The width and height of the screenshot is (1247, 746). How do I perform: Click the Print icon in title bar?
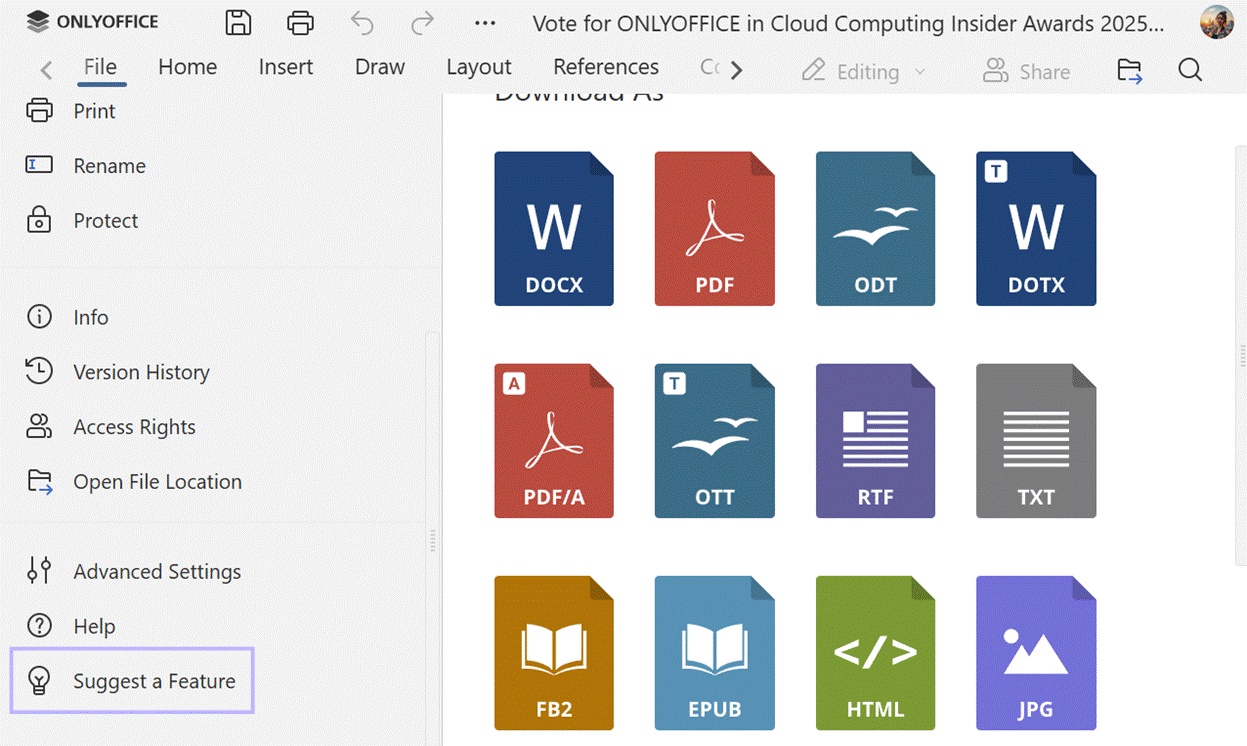300,23
